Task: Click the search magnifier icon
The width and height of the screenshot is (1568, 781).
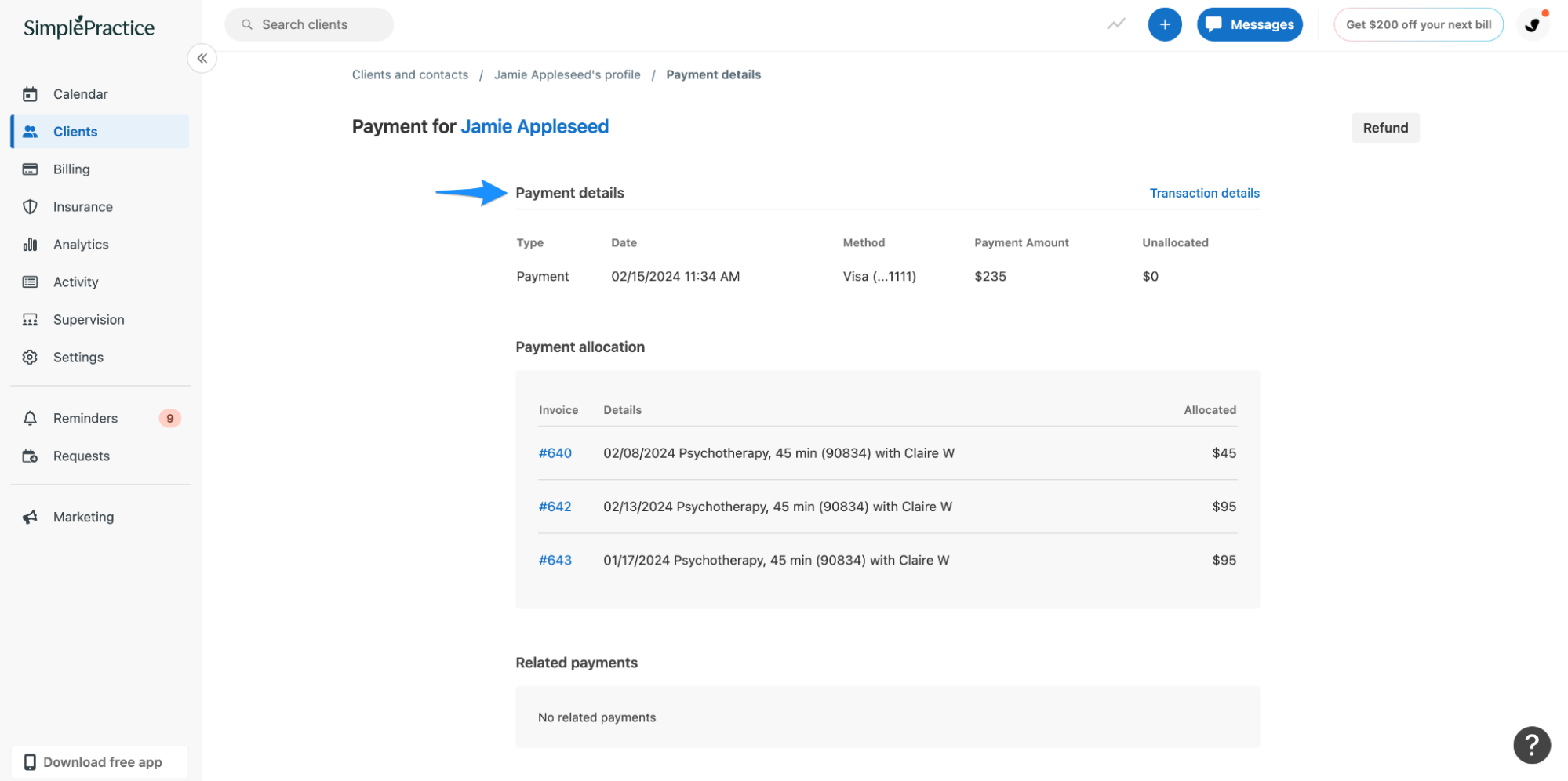Action: coord(247,25)
